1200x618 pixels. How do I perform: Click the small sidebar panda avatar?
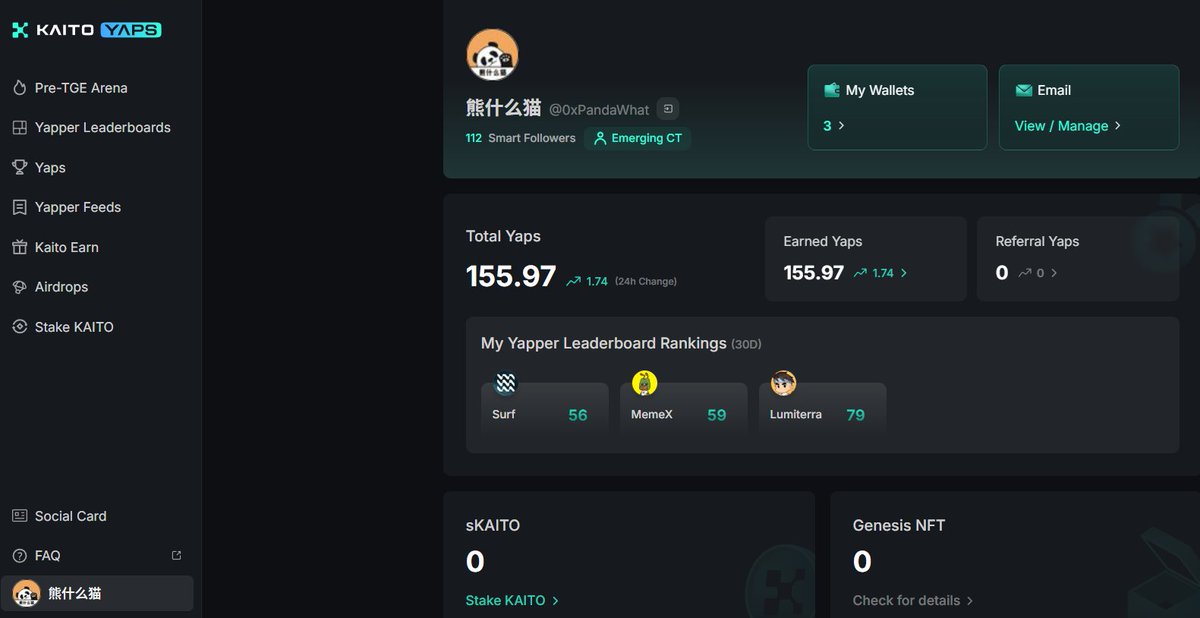[x=26, y=593]
